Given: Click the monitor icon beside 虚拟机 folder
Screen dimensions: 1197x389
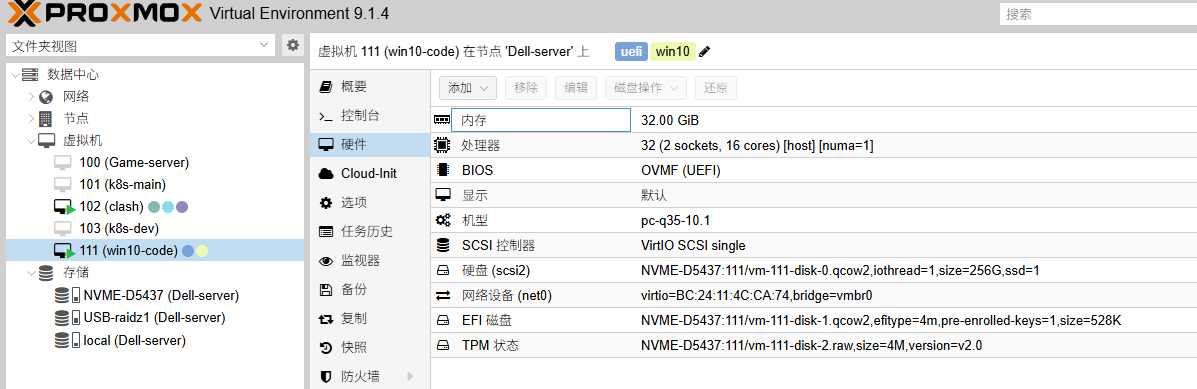Looking at the screenshot, I should coord(47,141).
